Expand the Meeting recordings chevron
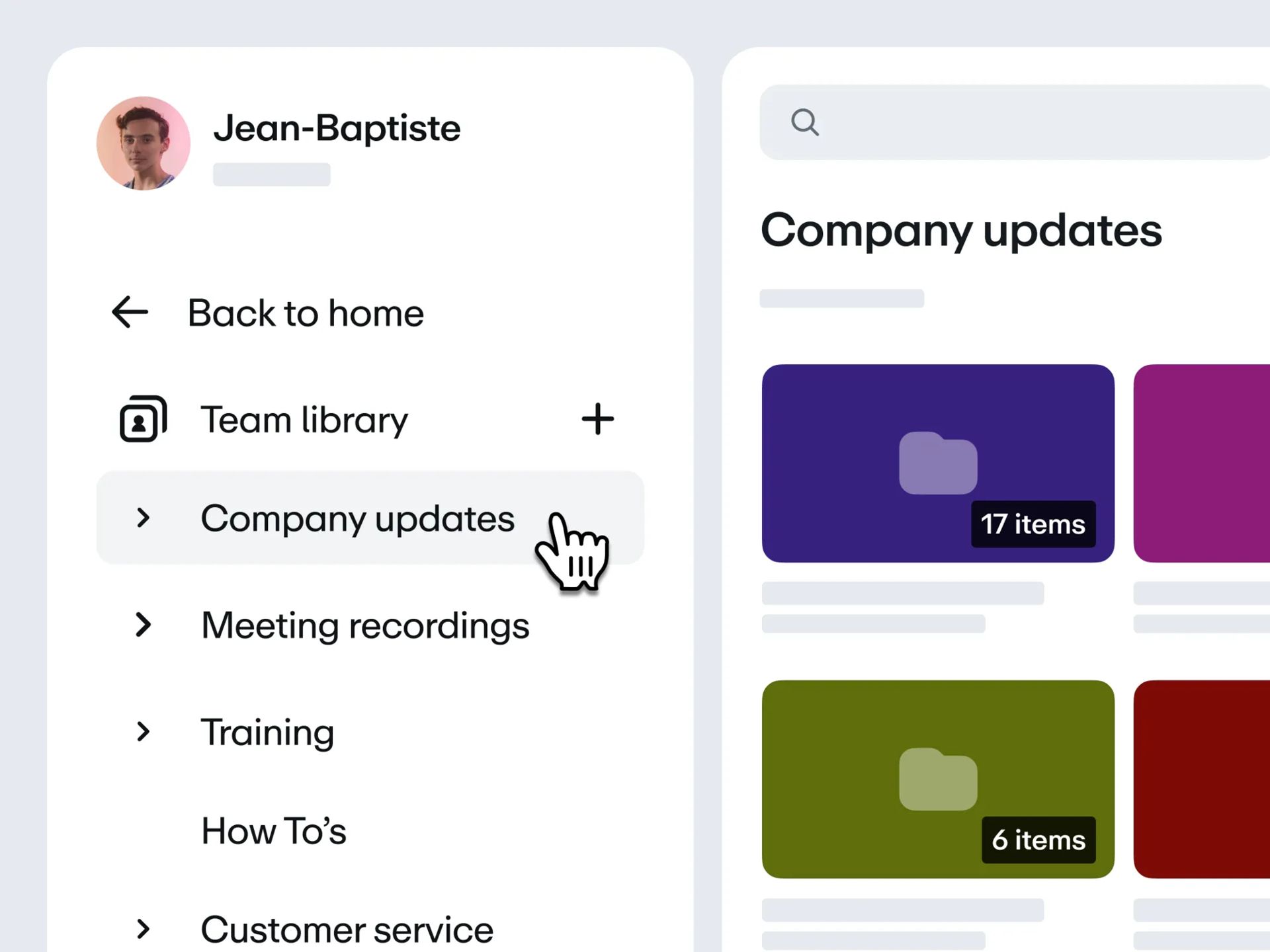The width and height of the screenshot is (1270, 952). [143, 625]
